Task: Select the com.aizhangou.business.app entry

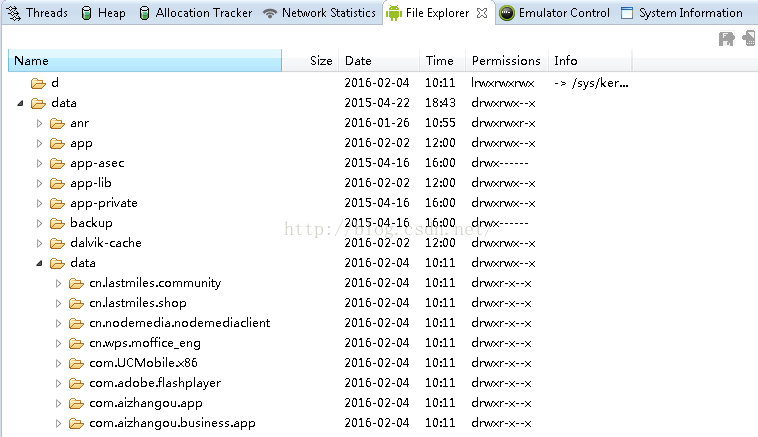Action: [x=172, y=423]
